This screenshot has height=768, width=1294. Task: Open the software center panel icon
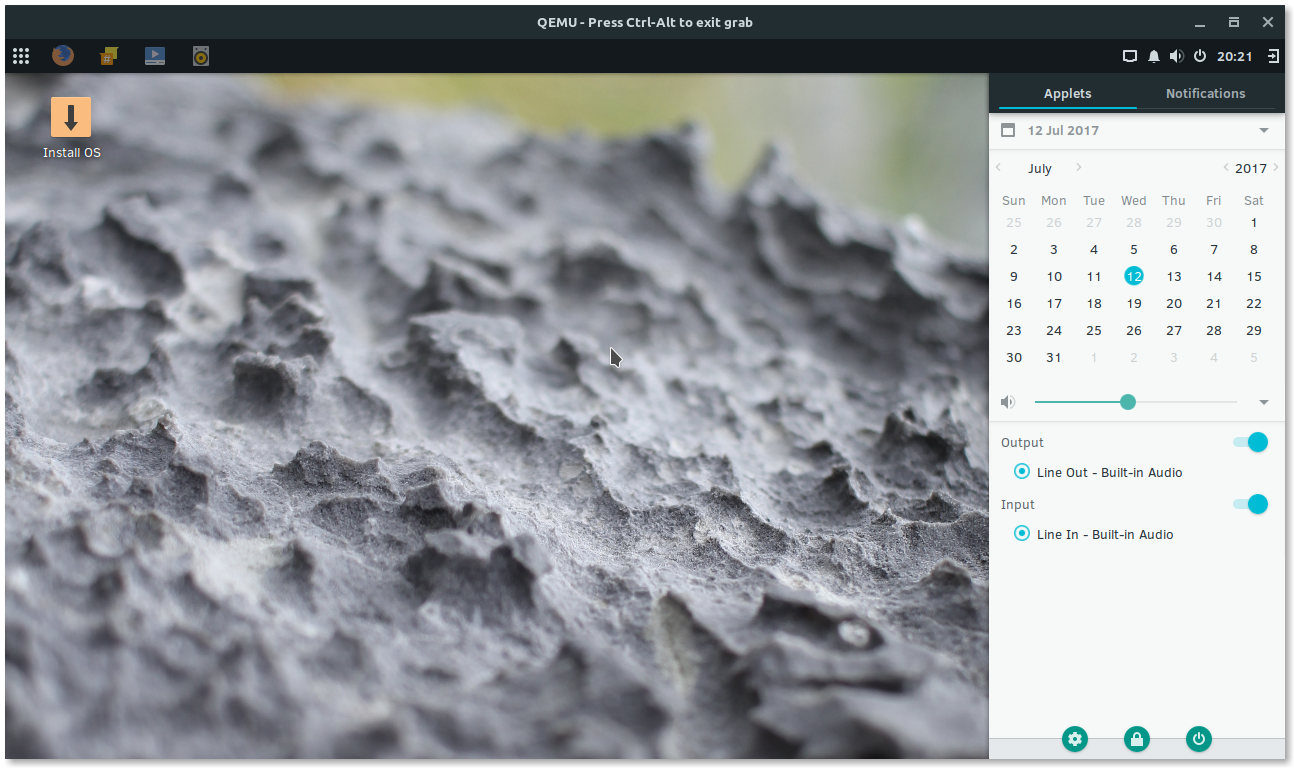[109, 56]
